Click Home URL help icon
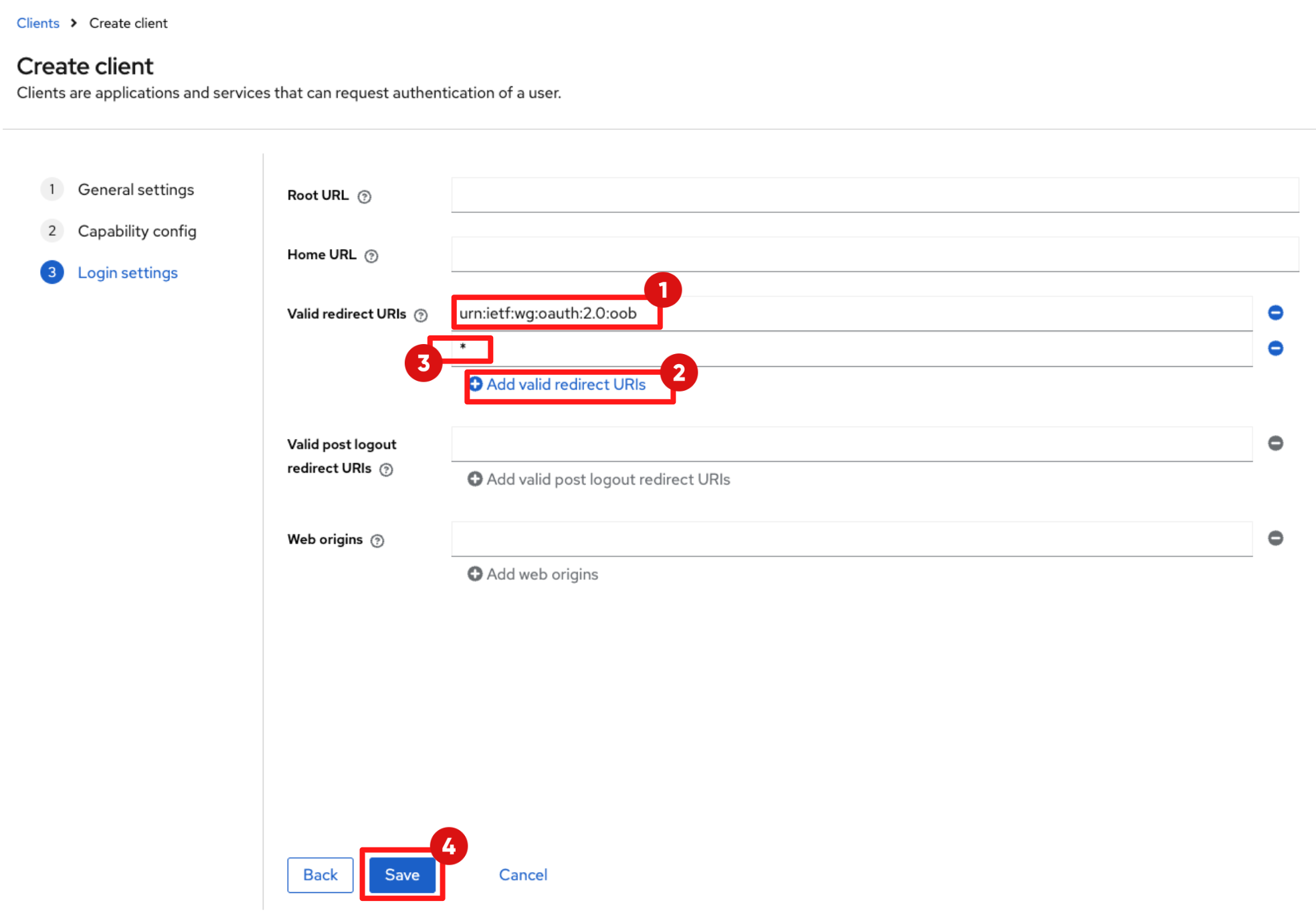 coord(371,256)
